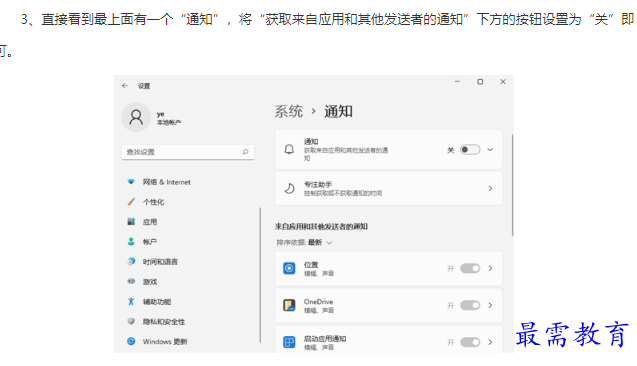Open the 排序依据 最新 dropdown
637x366 pixels.
click(x=304, y=243)
